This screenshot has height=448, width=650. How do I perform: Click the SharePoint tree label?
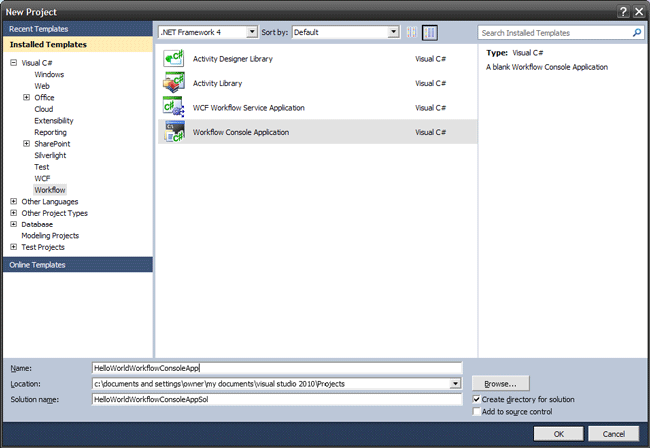coord(52,144)
